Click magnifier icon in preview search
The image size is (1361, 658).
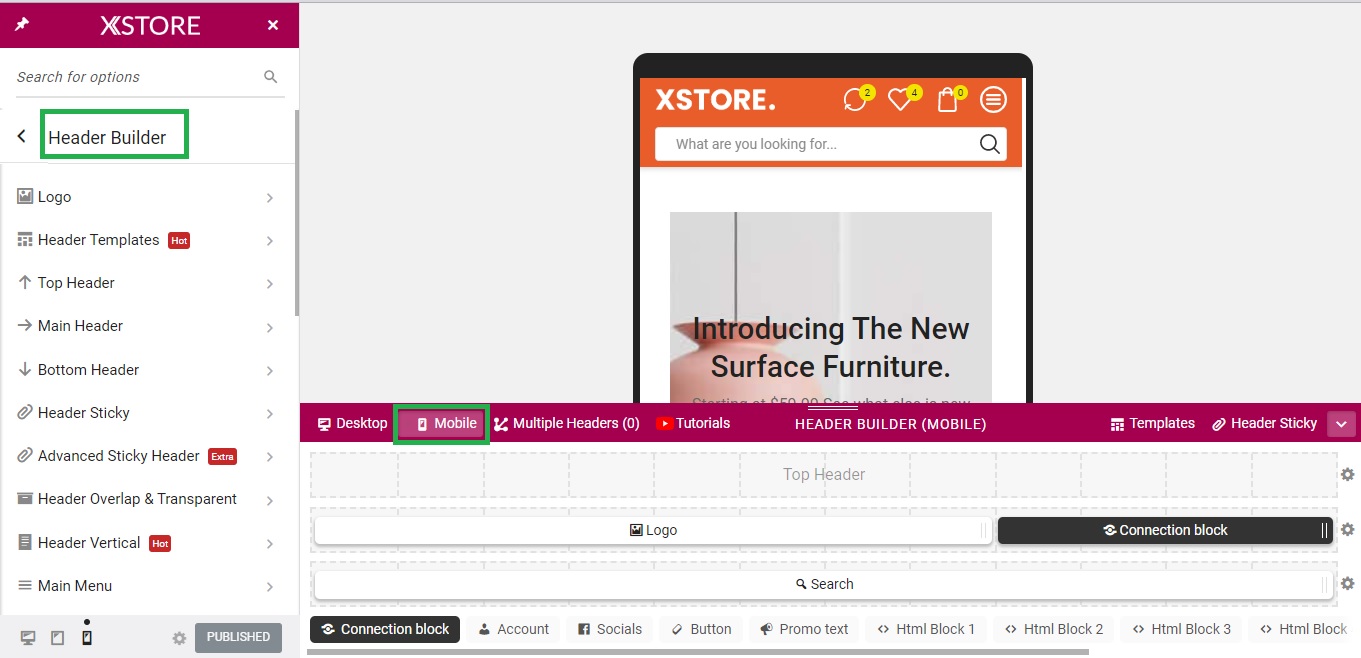(989, 144)
